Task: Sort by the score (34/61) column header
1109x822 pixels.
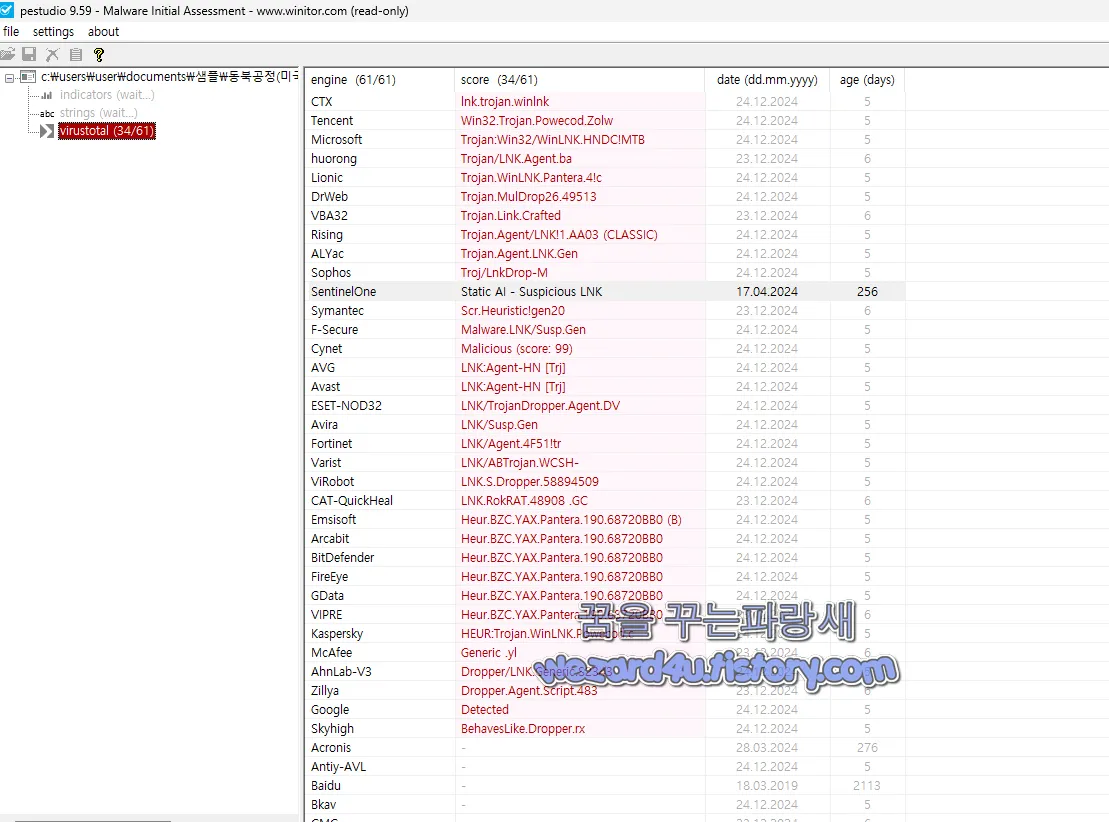Action: [579, 80]
